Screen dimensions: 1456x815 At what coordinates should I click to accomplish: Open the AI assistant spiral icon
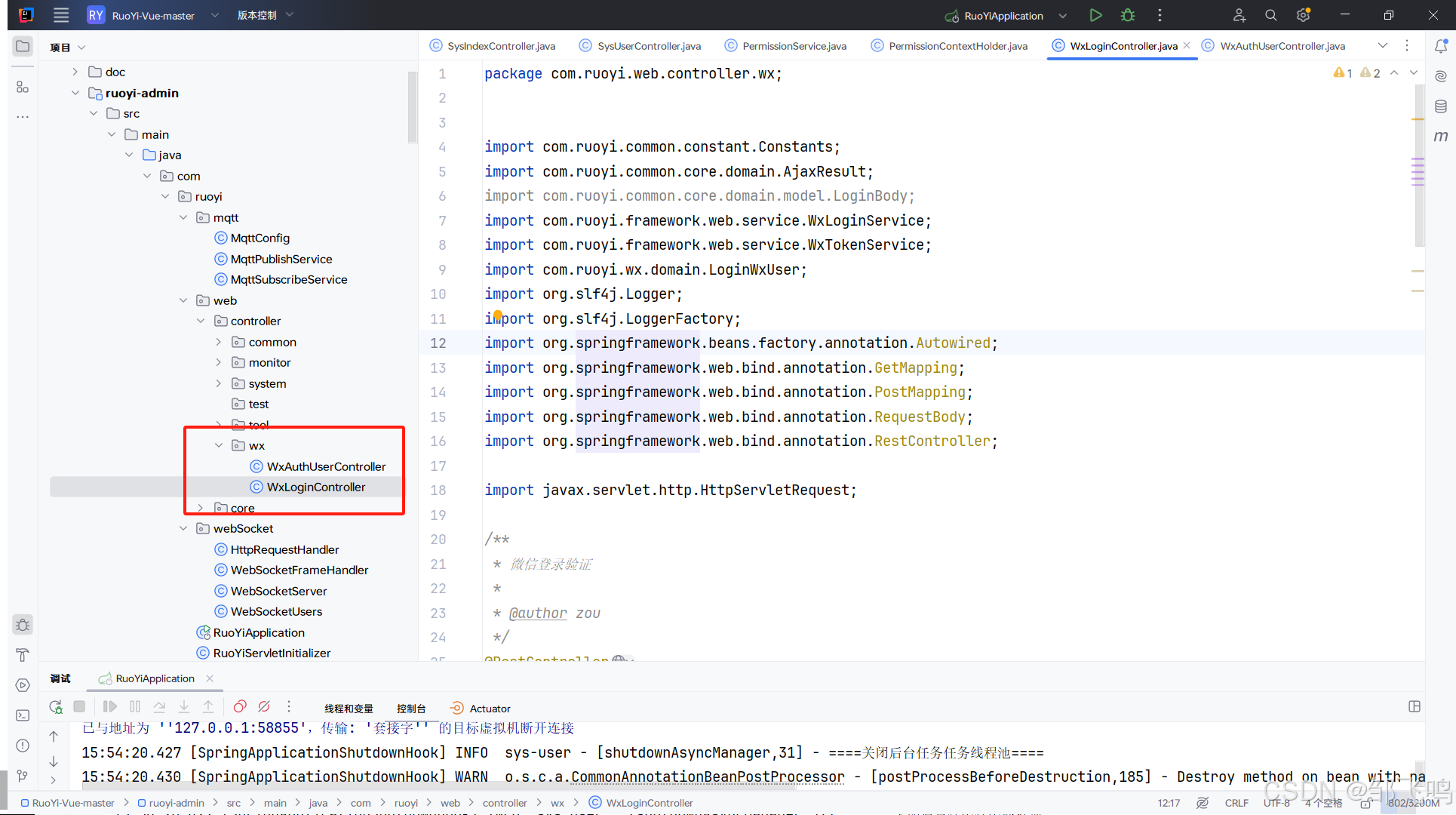coord(1440,76)
